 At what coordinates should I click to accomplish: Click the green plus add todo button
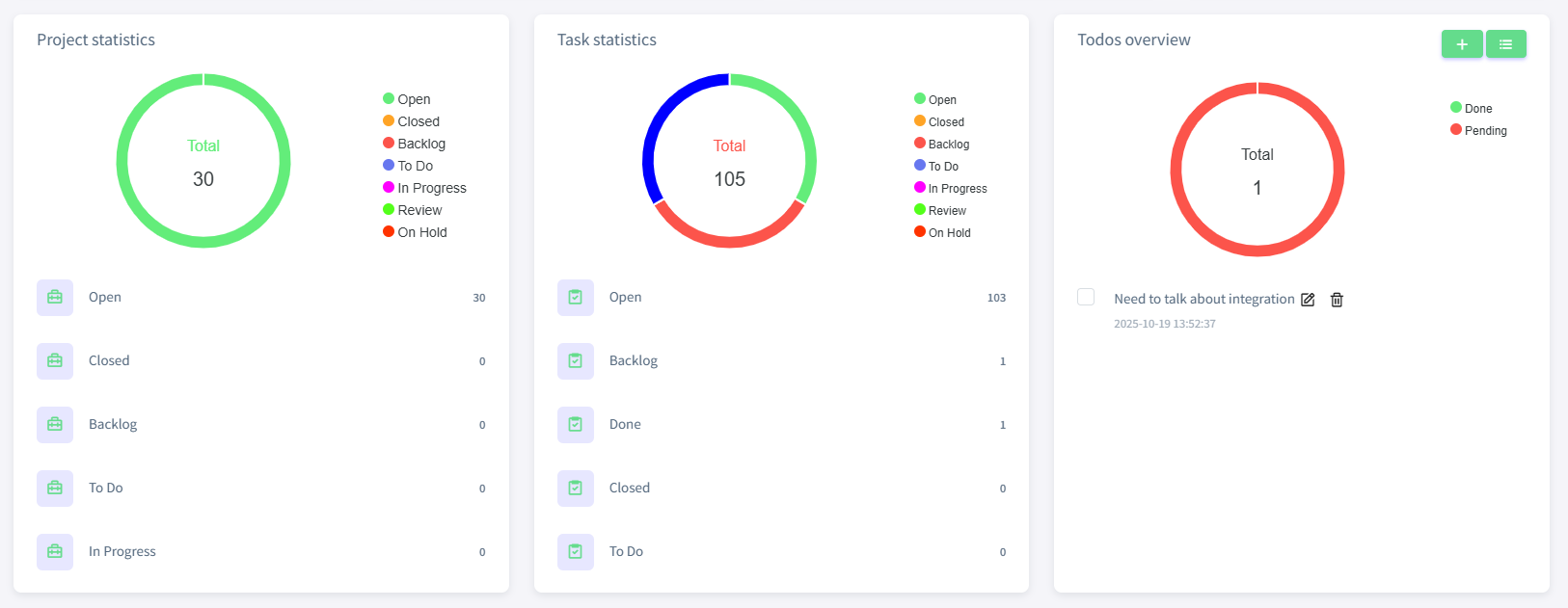pos(1461,44)
